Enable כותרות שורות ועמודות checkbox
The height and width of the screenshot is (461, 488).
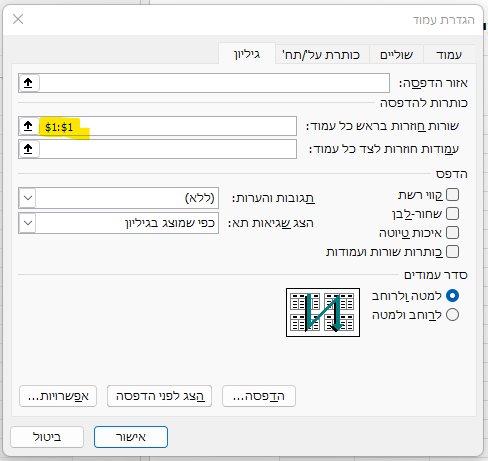[x=452, y=252]
